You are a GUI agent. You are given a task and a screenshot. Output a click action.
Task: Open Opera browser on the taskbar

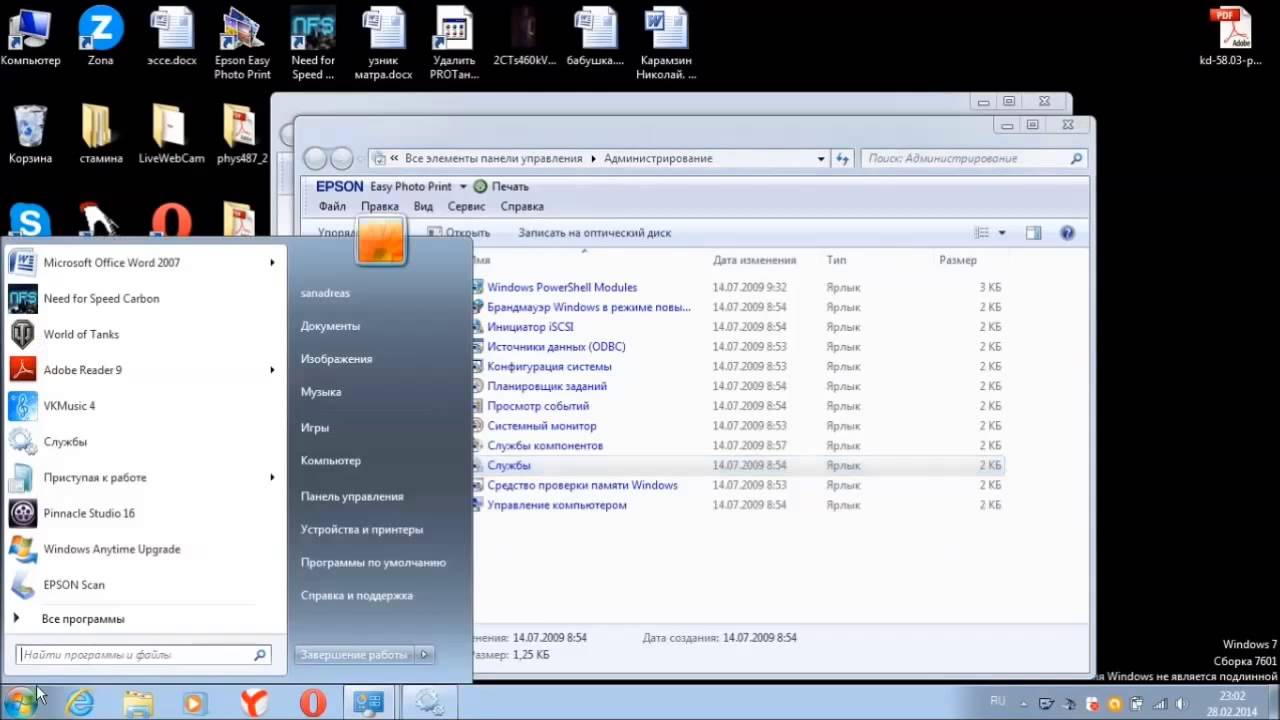313,703
